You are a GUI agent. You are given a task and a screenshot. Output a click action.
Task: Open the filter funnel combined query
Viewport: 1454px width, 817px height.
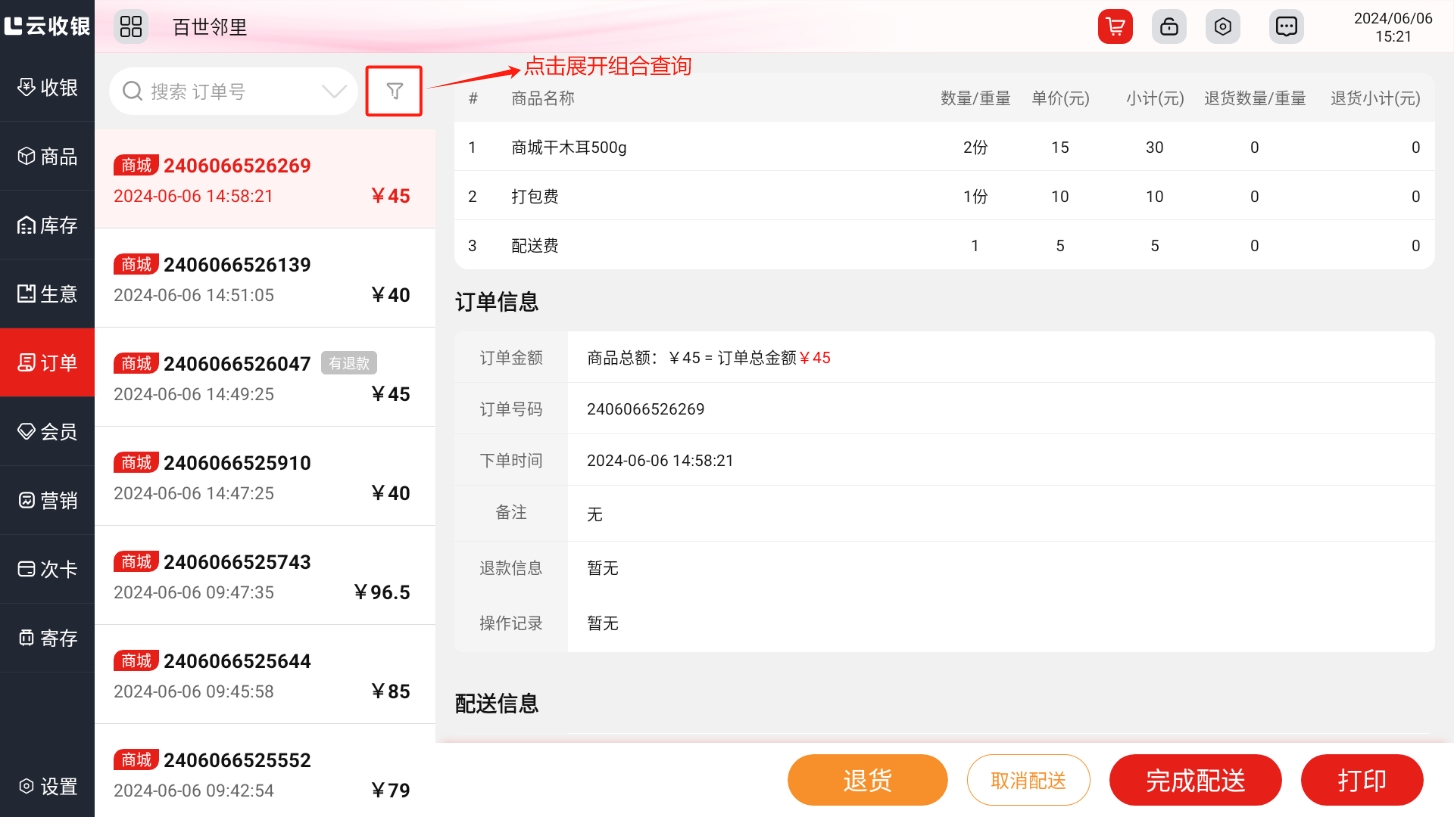395,92
